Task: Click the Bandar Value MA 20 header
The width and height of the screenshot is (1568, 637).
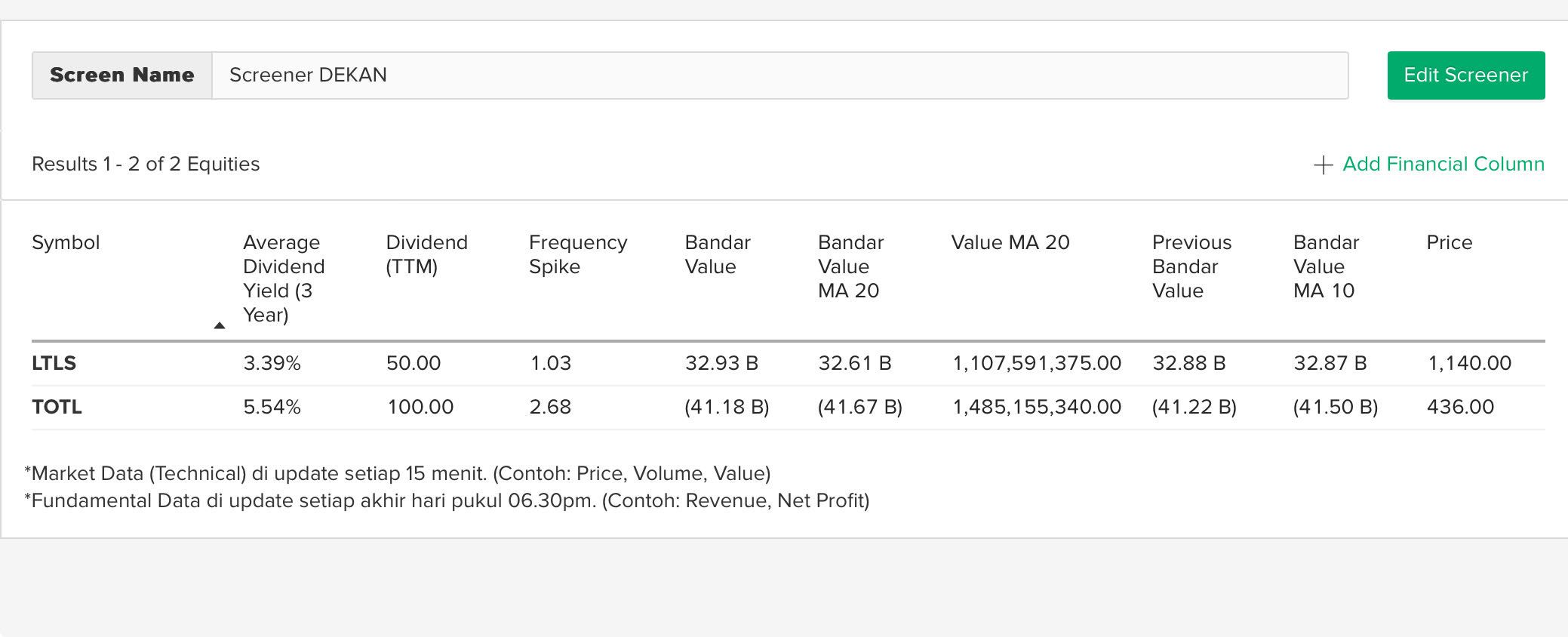Action: (x=850, y=266)
